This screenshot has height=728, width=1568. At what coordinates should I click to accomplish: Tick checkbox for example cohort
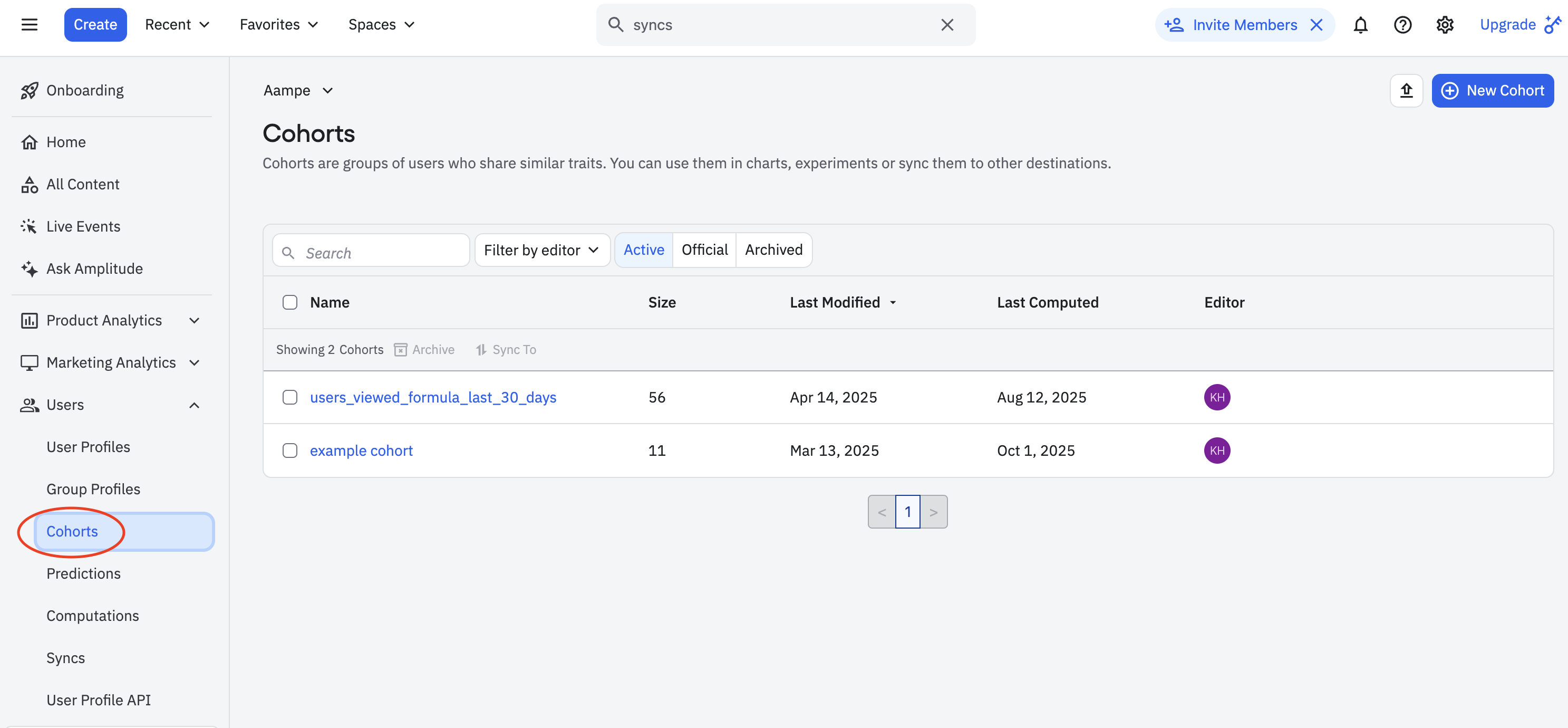point(290,450)
